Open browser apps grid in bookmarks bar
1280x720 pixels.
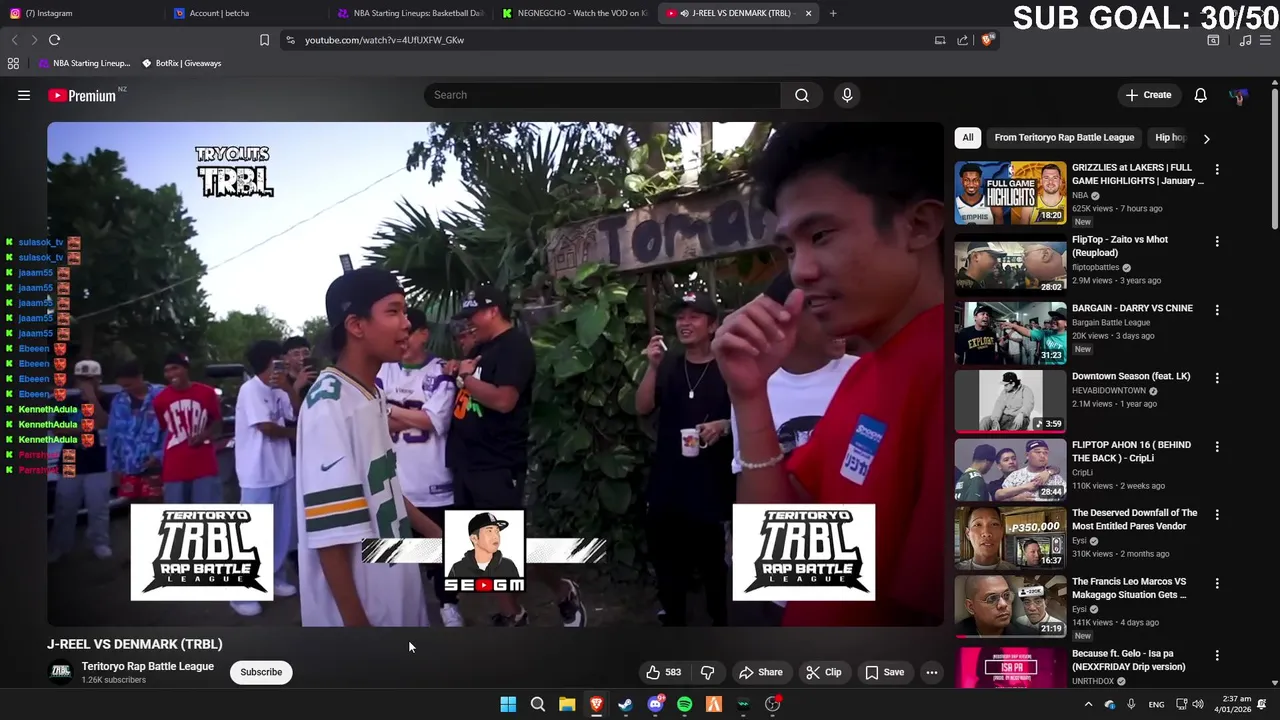(13, 63)
